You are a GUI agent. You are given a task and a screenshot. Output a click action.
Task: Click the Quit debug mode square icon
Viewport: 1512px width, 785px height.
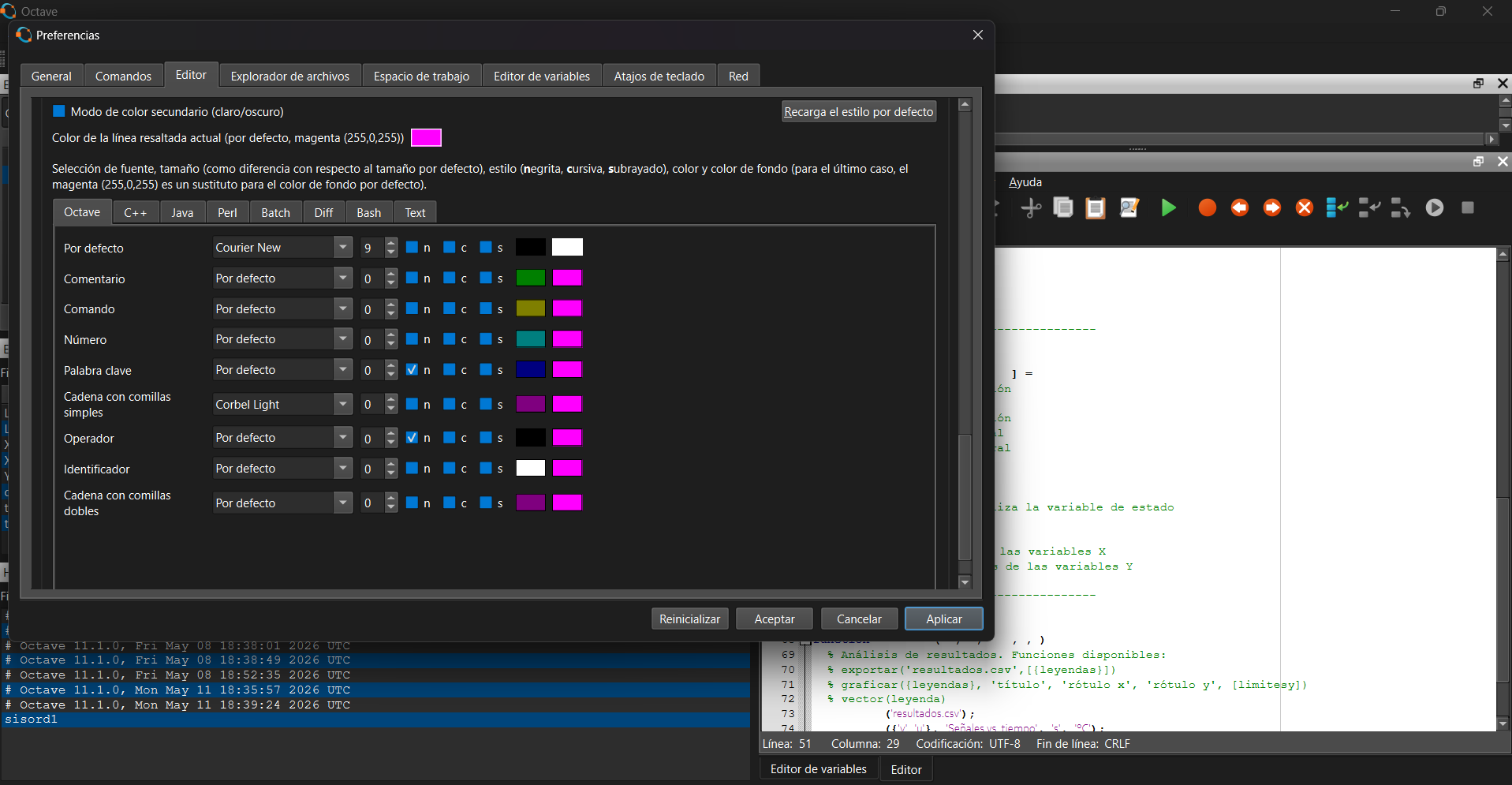pyautogui.click(x=1468, y=207)
